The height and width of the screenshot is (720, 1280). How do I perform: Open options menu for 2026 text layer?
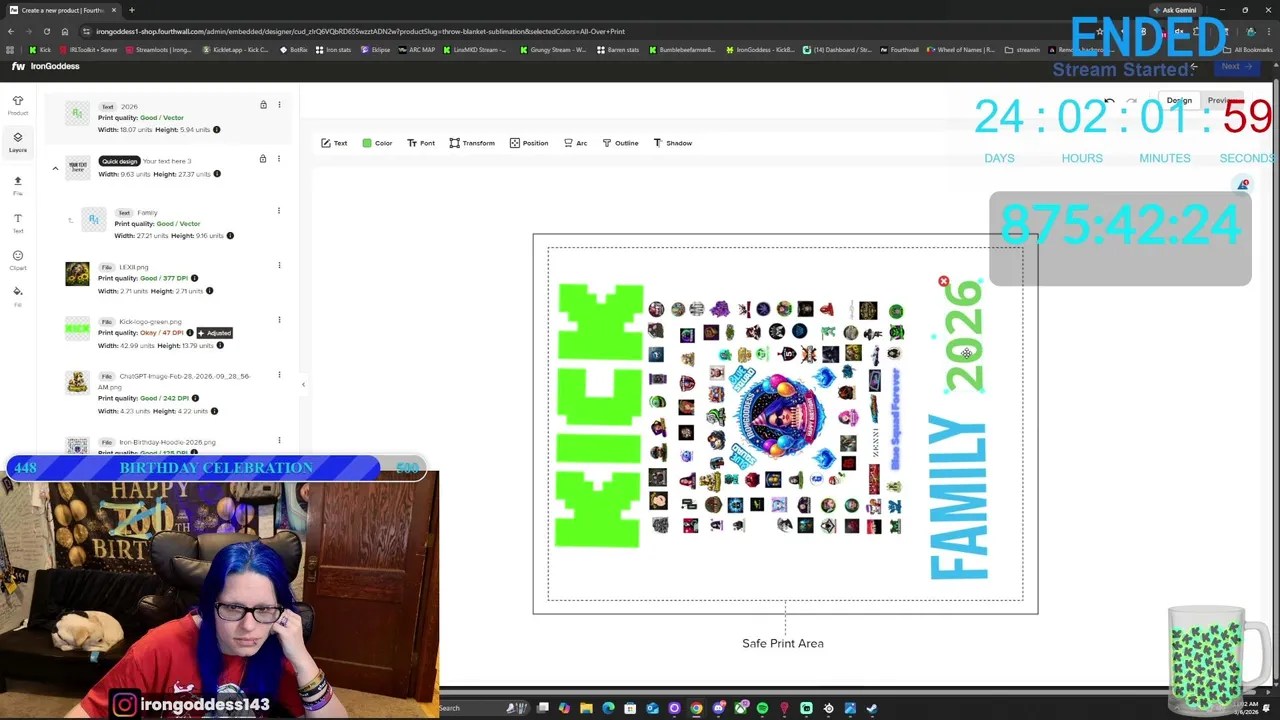(279, 105)
